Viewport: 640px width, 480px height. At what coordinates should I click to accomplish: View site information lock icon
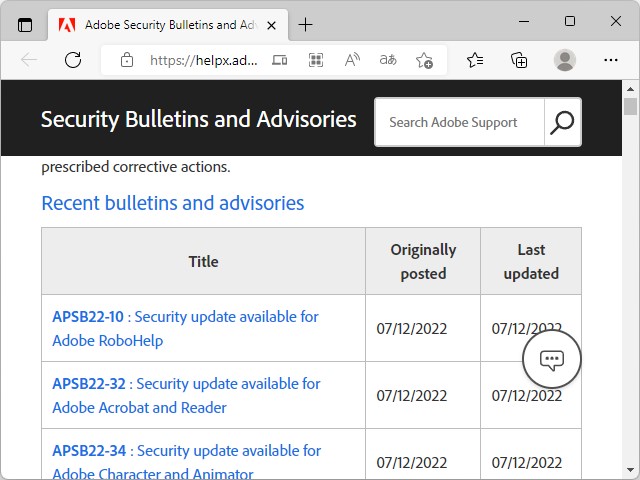126,60
